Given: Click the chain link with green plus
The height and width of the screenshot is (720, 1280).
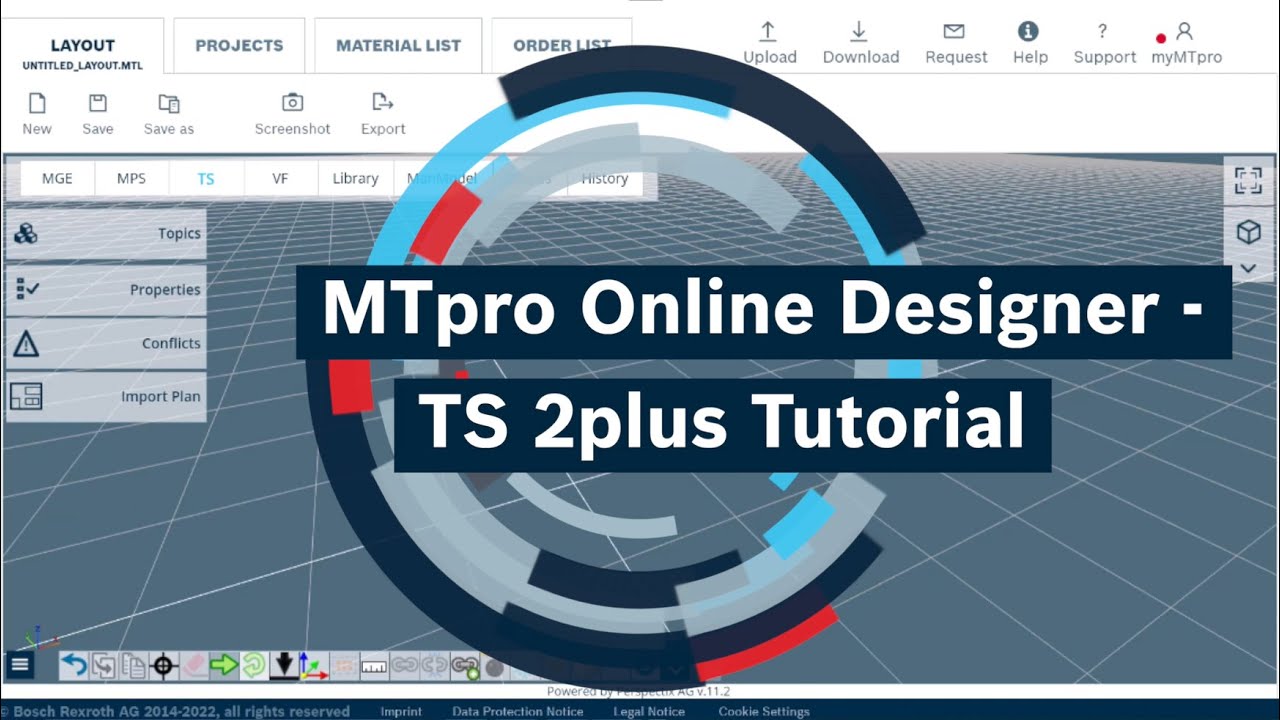Looking at the screenshot, I should (x=464, y=666).
